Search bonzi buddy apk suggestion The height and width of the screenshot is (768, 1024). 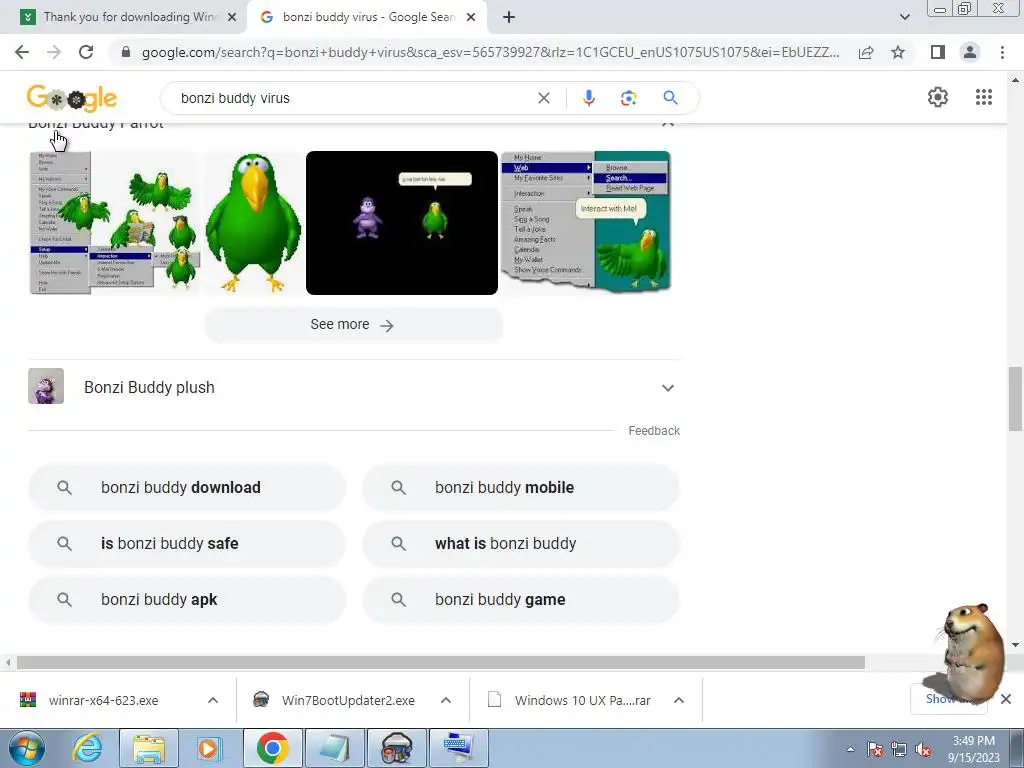pos(187,600)
